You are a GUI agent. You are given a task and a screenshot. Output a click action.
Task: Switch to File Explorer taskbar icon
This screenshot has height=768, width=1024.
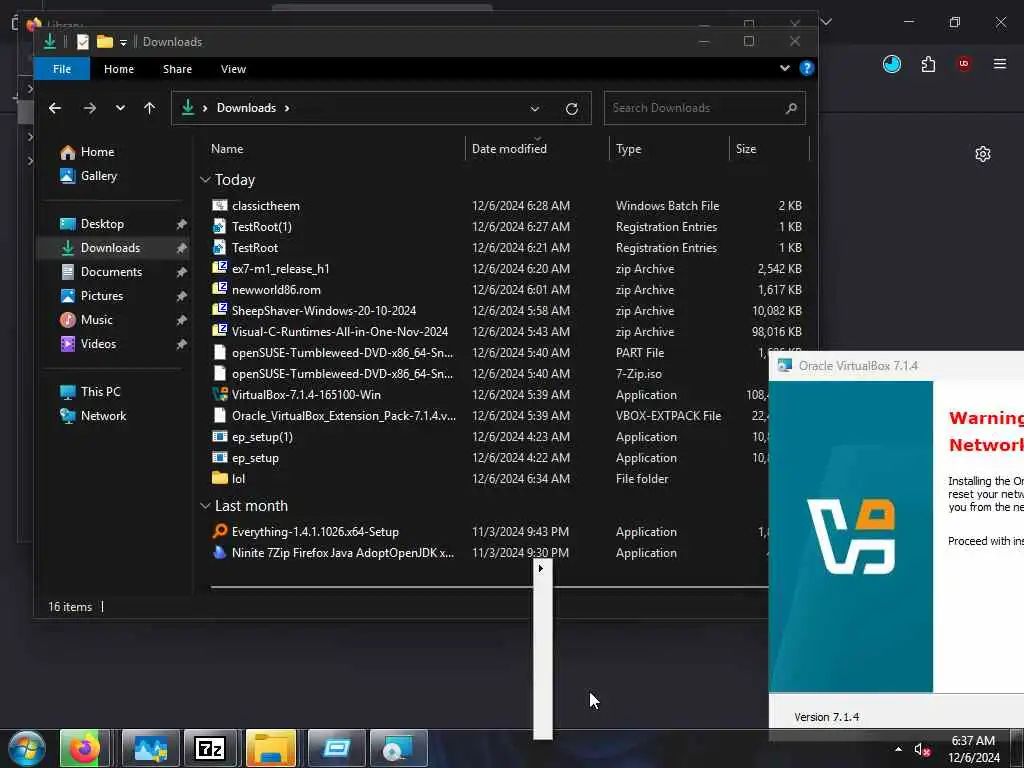[272, 748]
